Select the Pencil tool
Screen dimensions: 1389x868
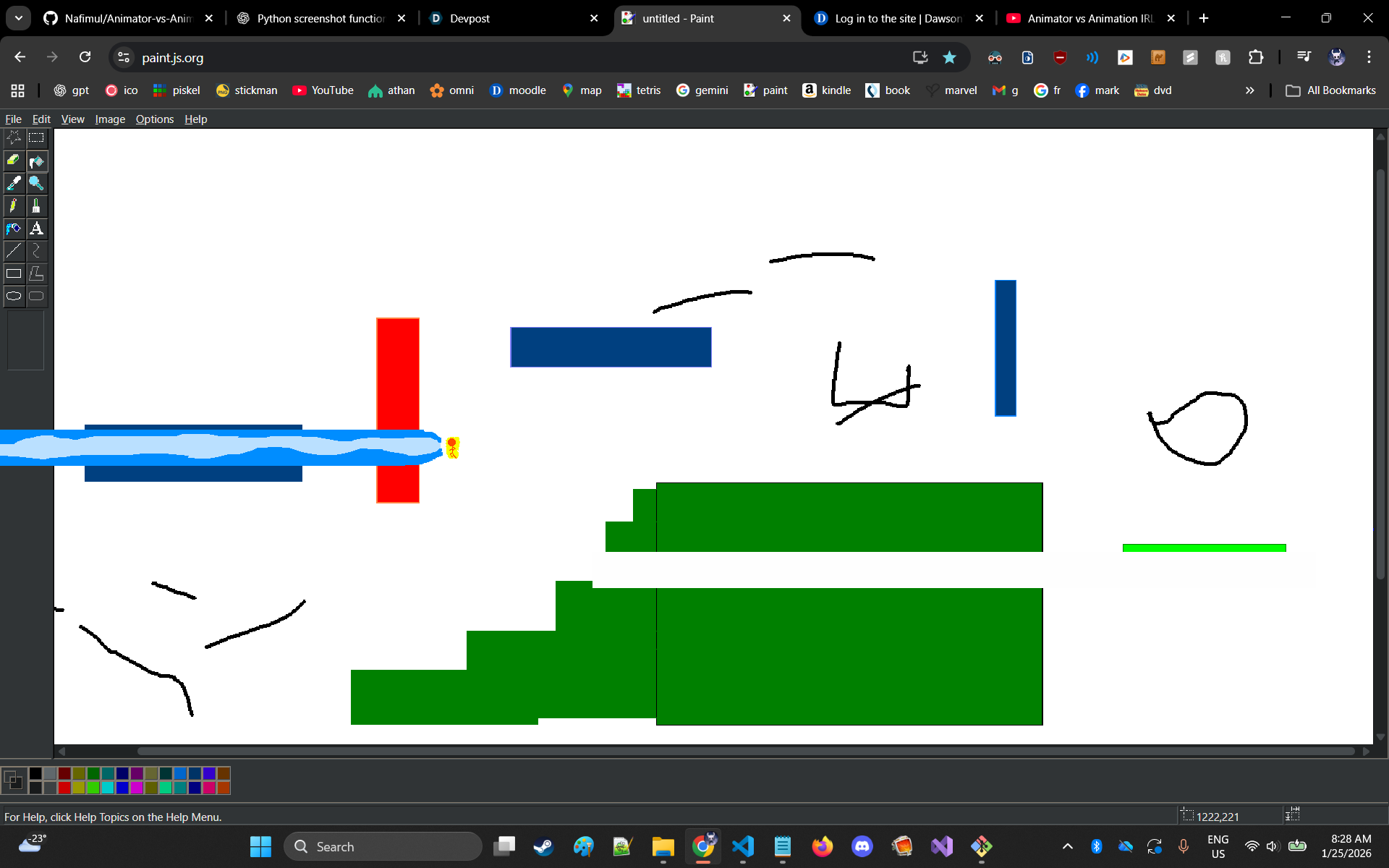tap(14, 206)
